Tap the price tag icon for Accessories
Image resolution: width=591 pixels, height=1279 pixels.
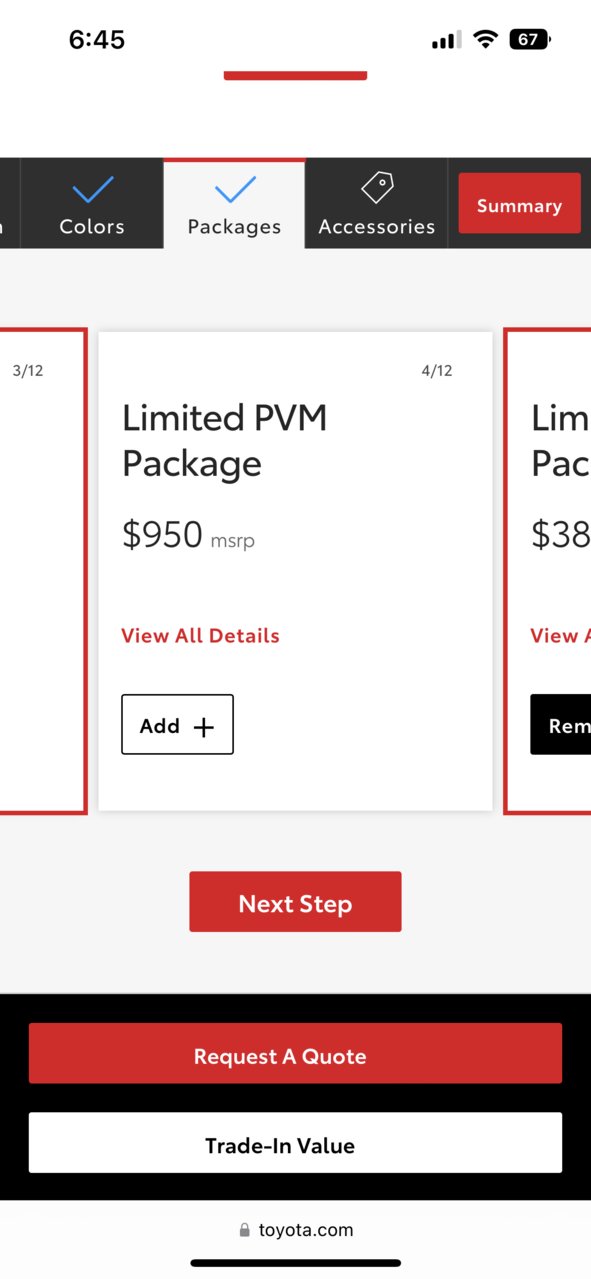377,187
